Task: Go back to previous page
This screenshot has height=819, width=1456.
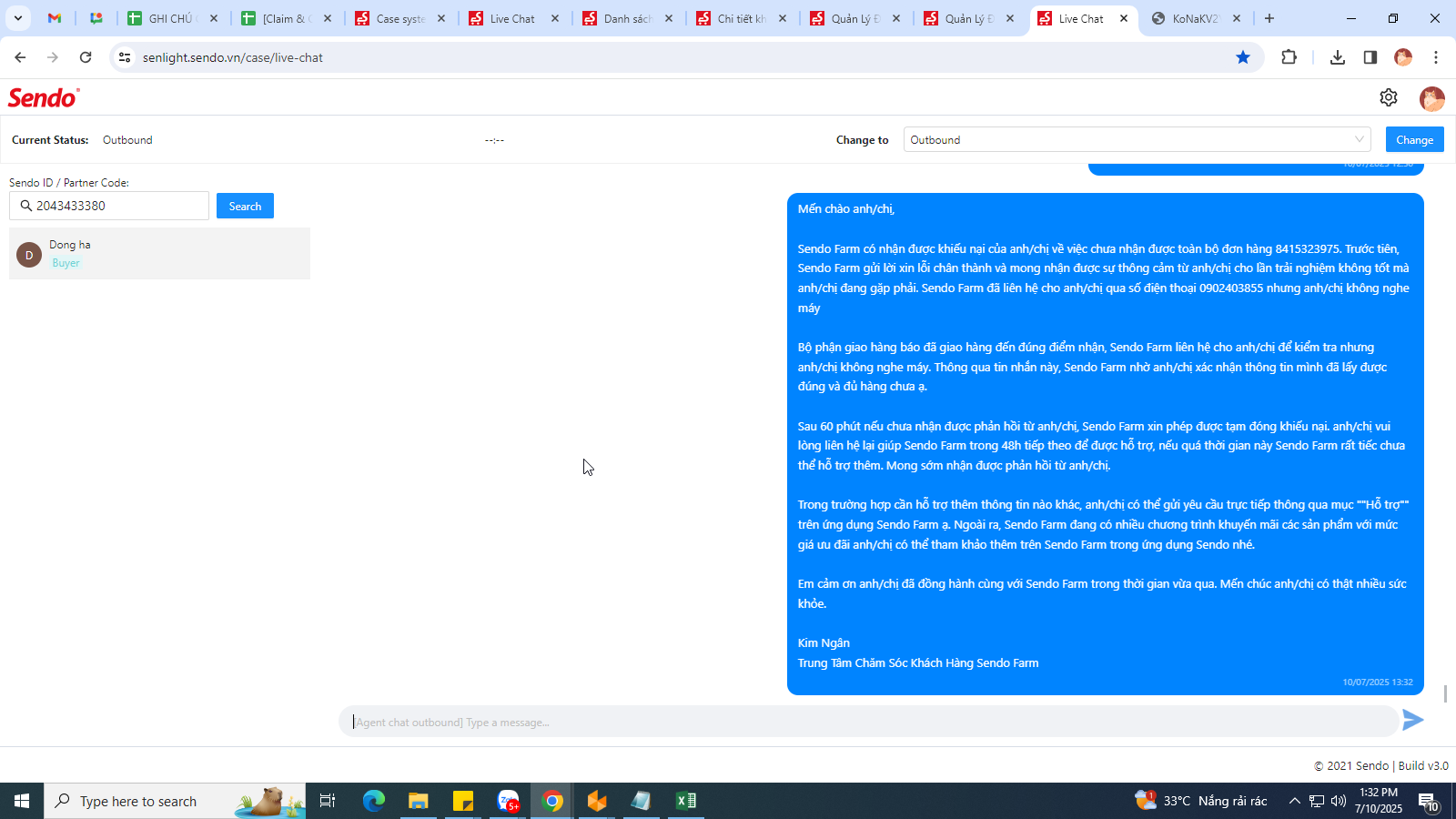Action: click(x=20, y=57)
